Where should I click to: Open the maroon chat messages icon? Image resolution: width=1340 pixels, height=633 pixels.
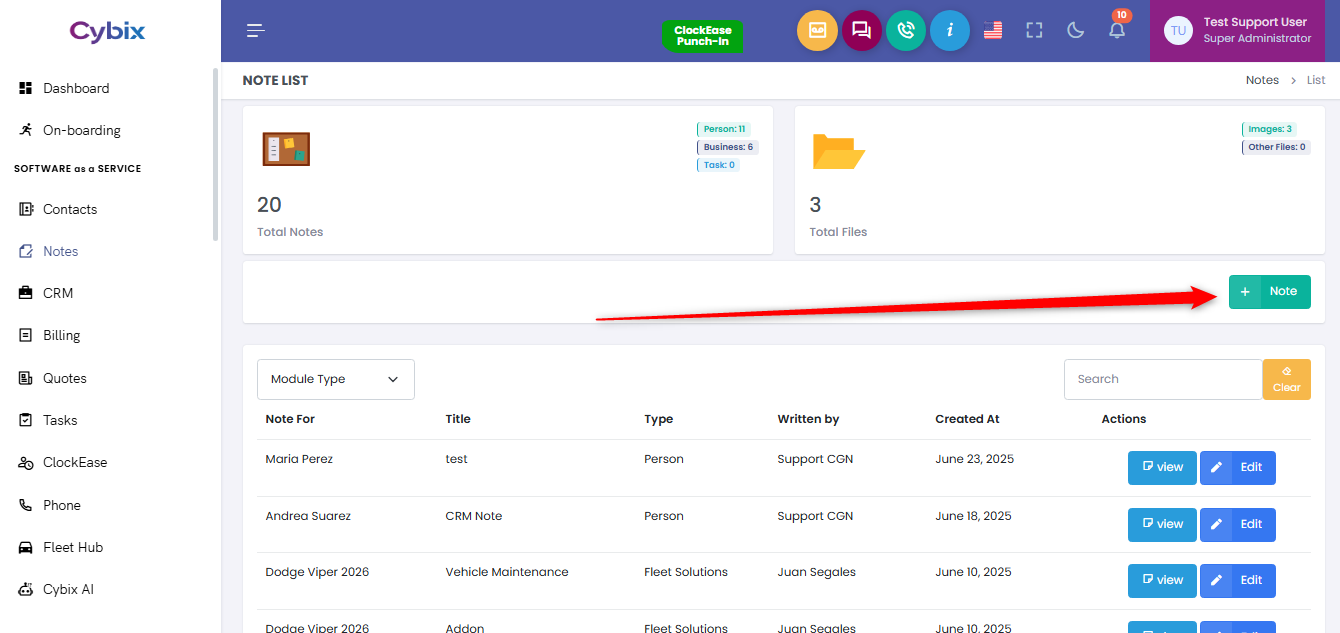tap(861, 31)
